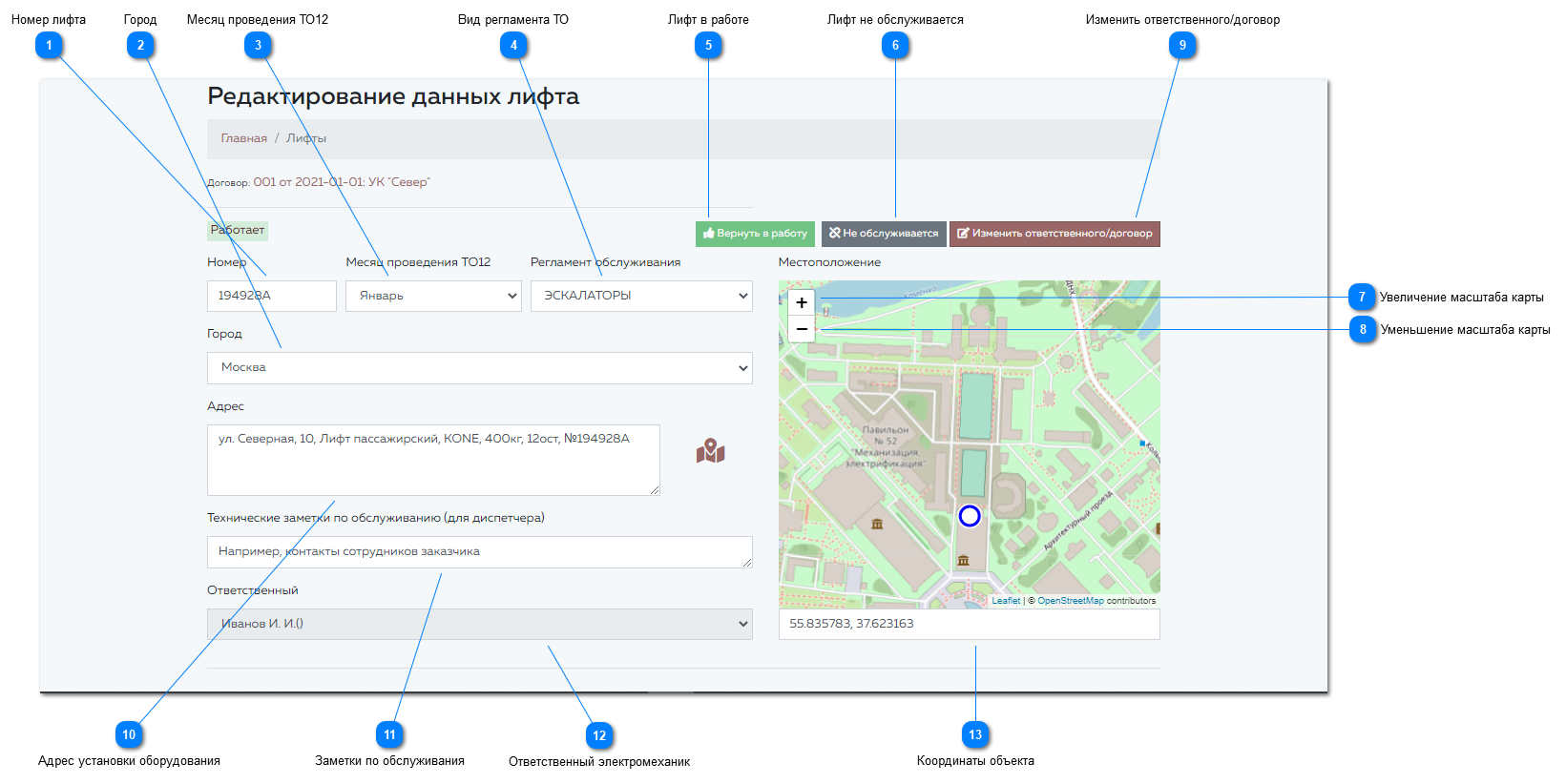Click 'Редактирование данных лифта' heading
The image size is (1566, 784).
coord(393,96)
